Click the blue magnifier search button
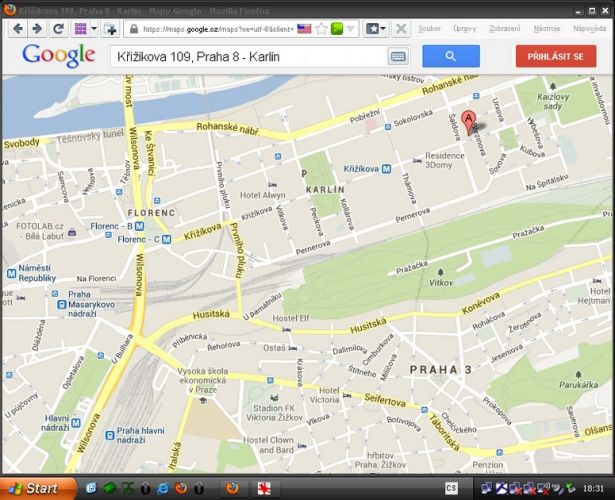 pyautogui.click(x=451, y=56)
